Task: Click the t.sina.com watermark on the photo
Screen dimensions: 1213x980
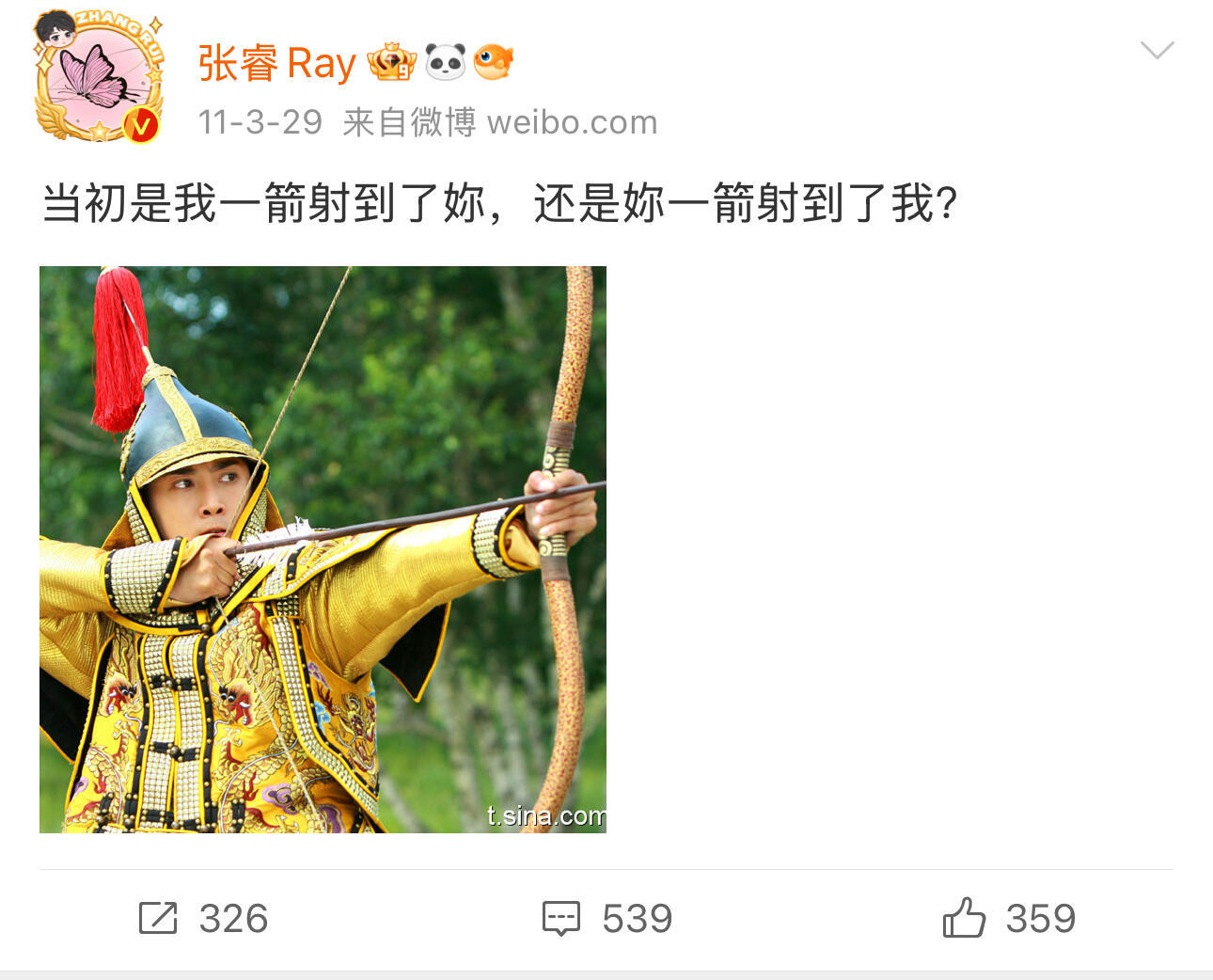Action: 546,815
